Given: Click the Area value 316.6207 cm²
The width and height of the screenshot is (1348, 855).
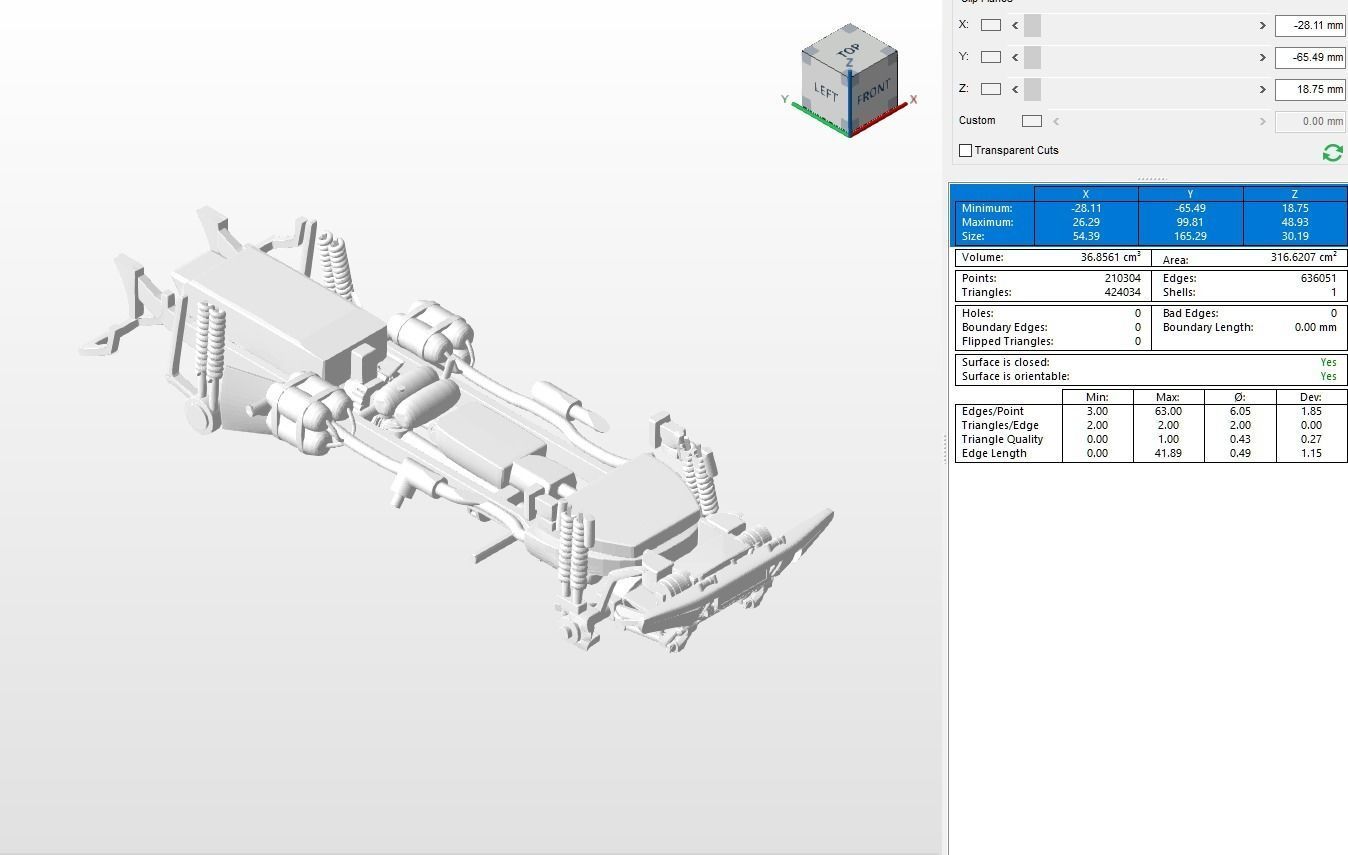Looking at the screenshot, I should 1304,257.
